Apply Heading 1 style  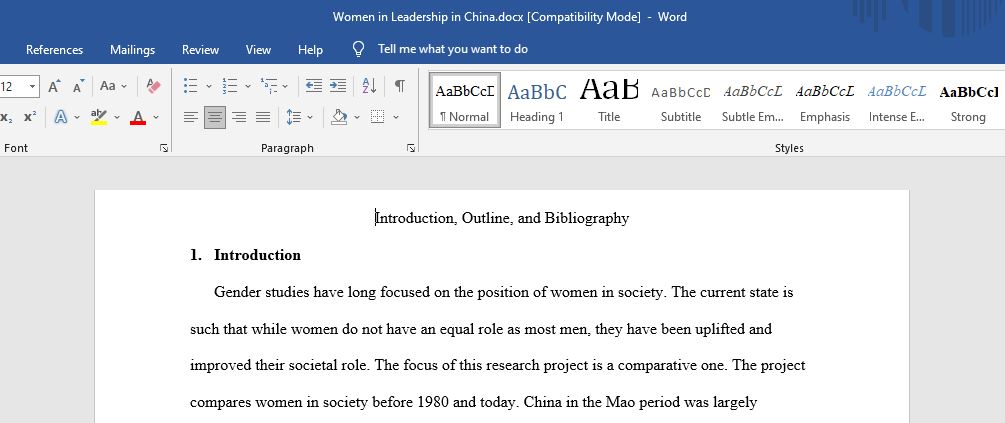537,100
